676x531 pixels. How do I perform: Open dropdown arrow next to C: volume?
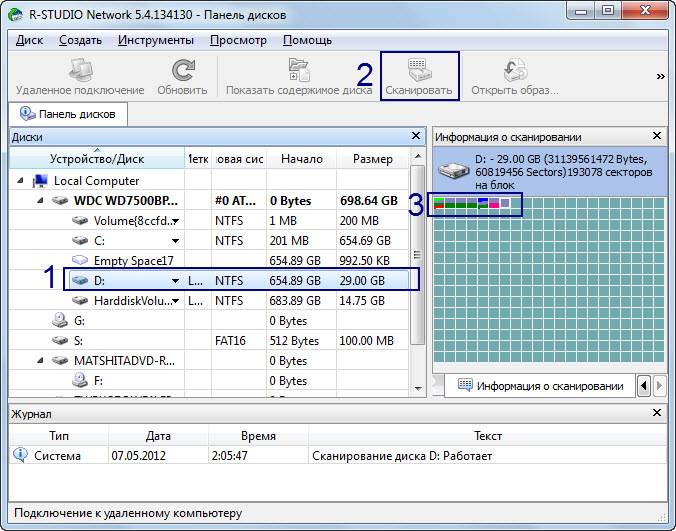176,241
